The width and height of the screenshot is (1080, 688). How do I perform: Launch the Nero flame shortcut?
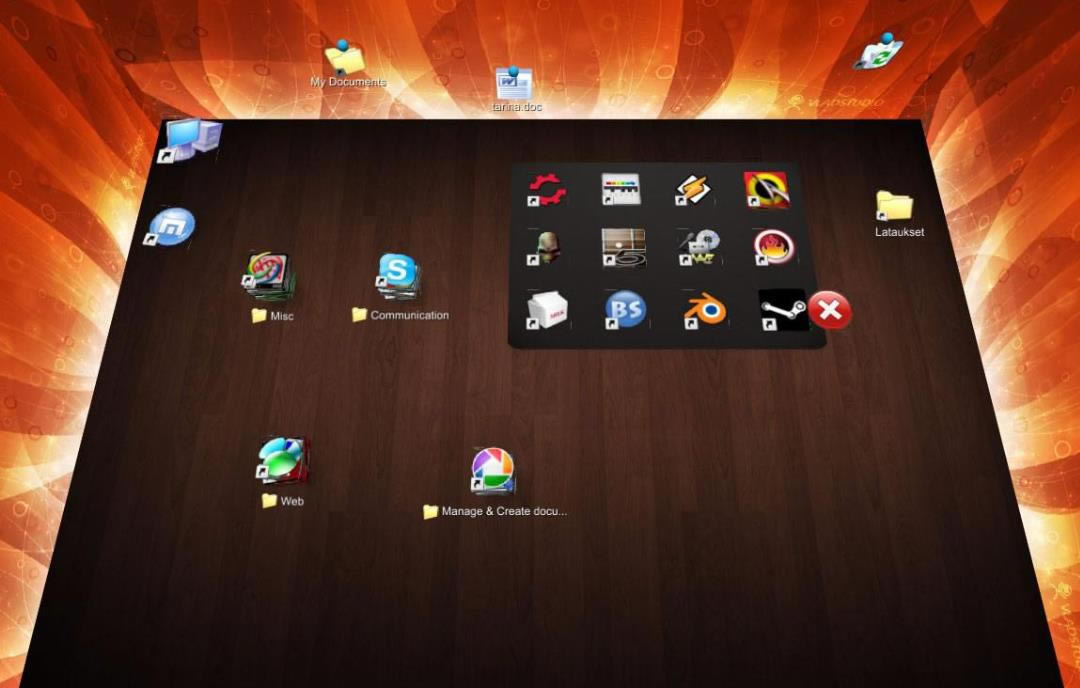[x=773, y=247]
